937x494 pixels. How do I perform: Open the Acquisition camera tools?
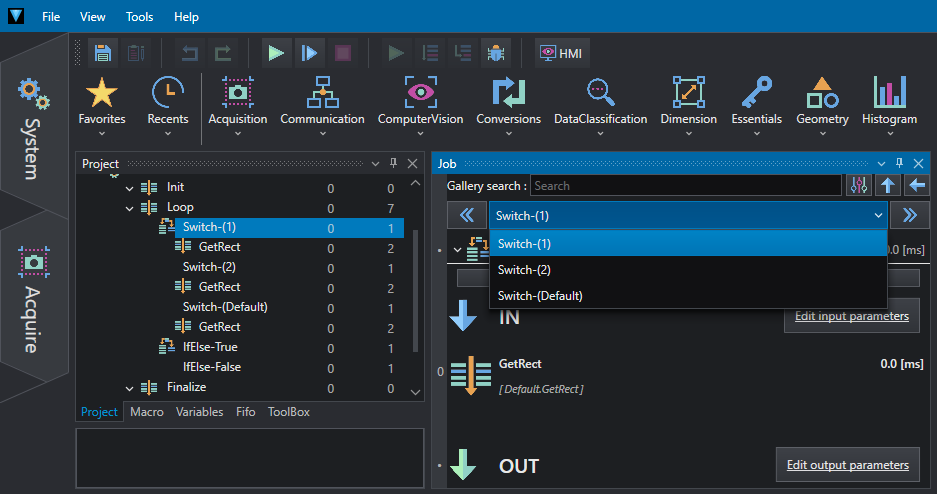tap(238, 107)
